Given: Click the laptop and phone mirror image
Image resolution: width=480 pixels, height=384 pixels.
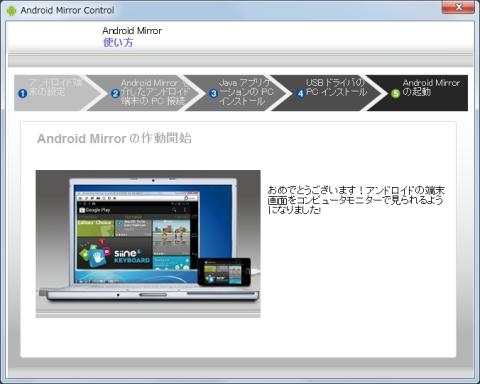Looking at the screenshot, I should click(148, 244).
